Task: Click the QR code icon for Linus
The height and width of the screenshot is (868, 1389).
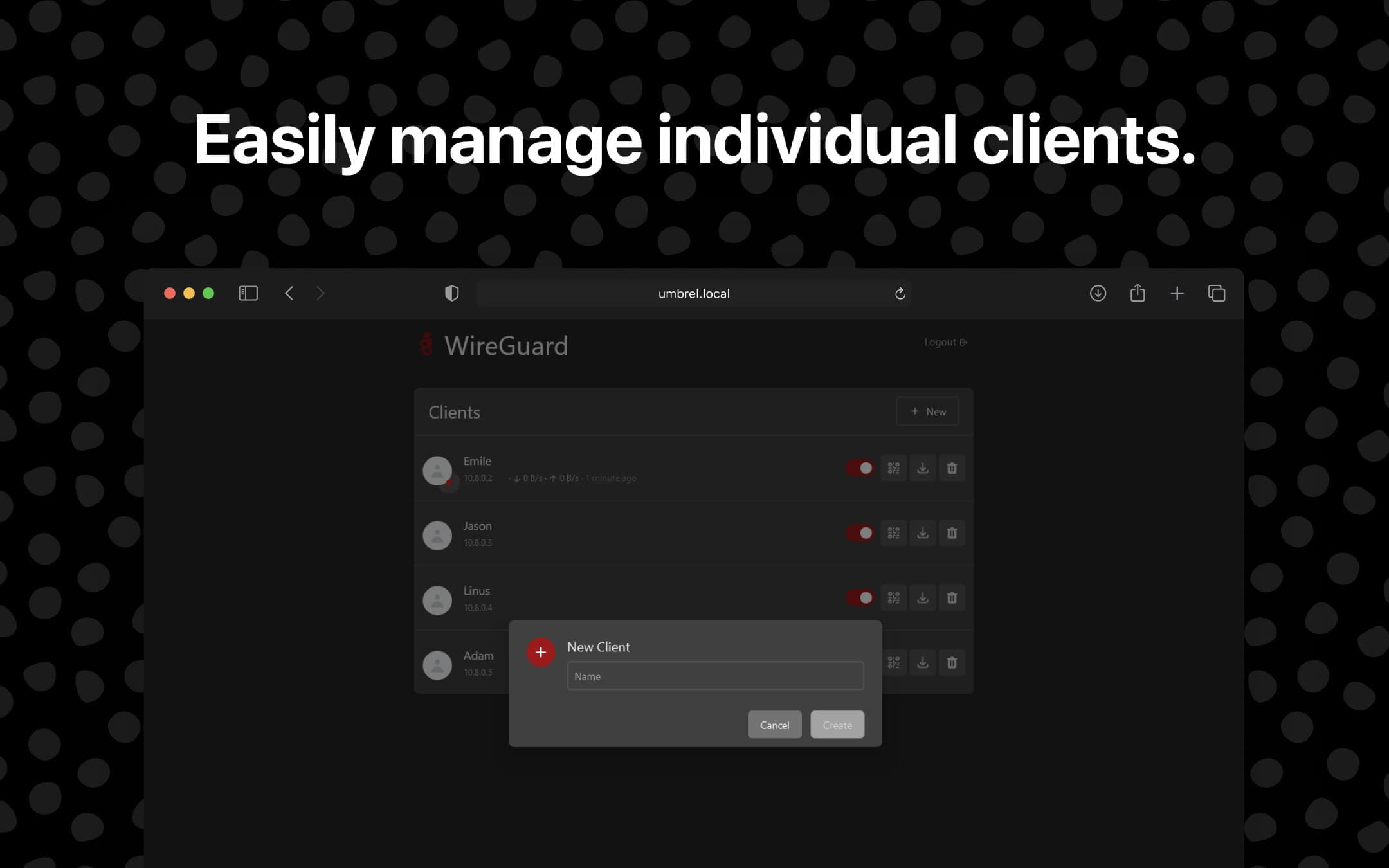Action: (x=893, y=597)
